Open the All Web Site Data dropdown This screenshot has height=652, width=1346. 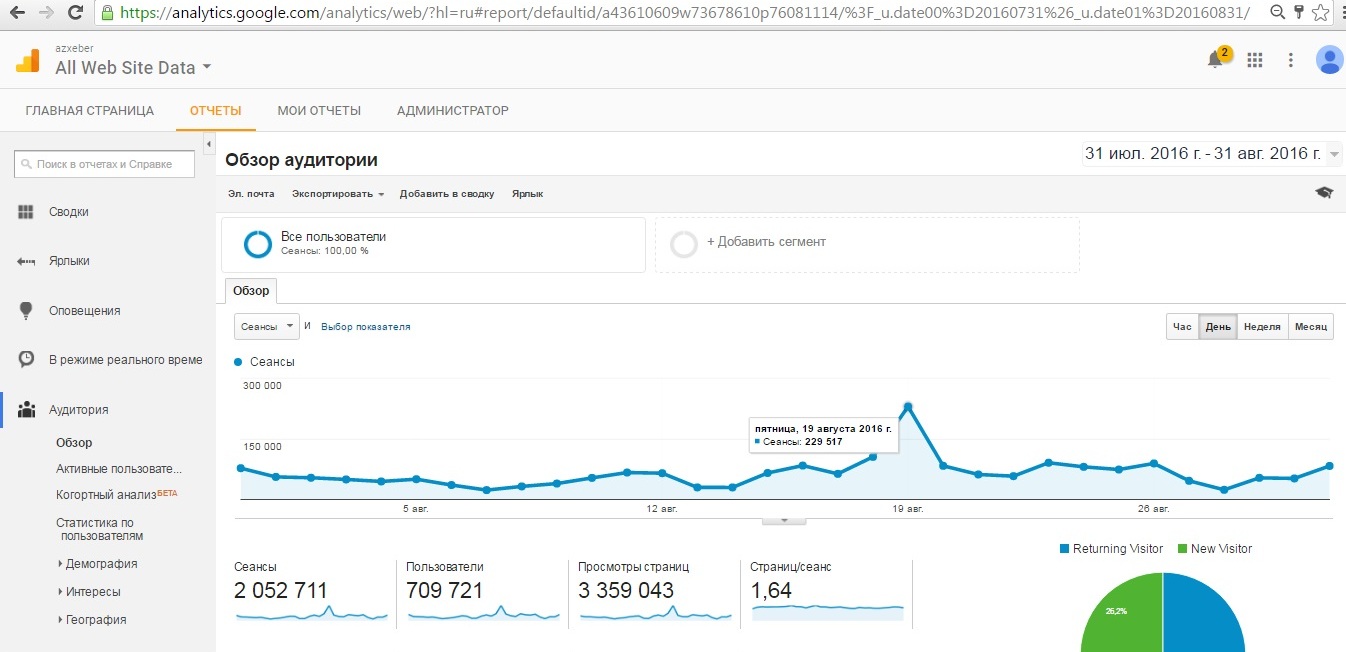click(x=133, y=68)
